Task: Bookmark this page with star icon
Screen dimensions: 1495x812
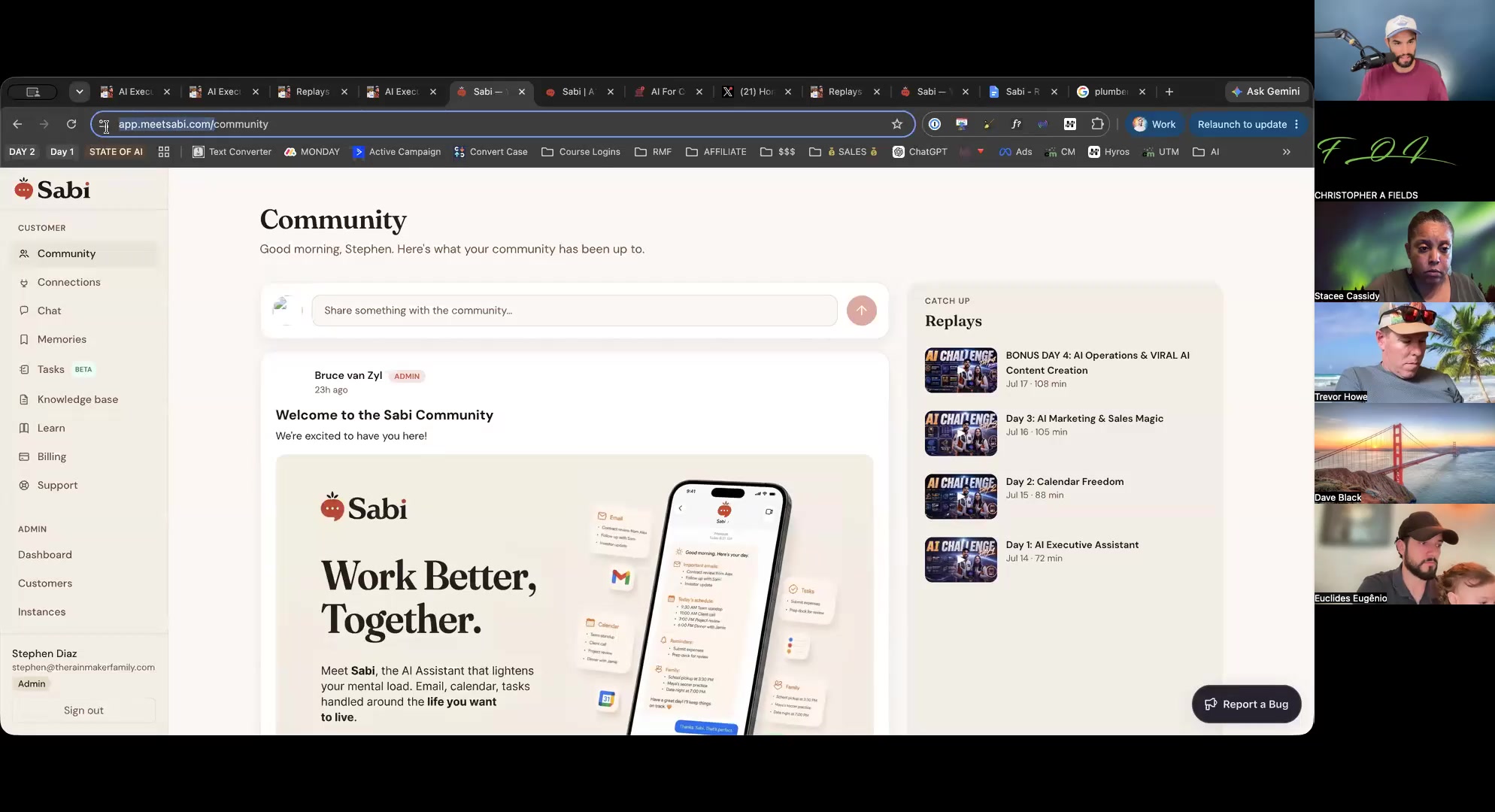Action: coord(896,124)
